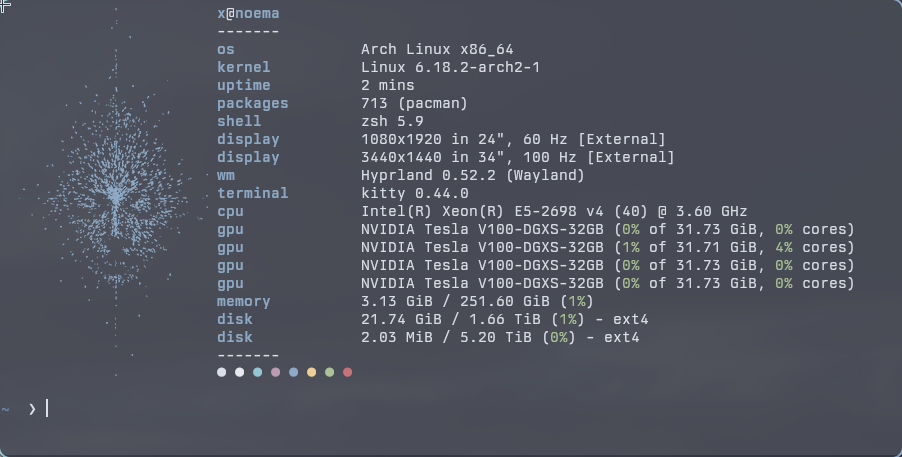Click the '21.74 GiB / 1.66 TiB' disk value
This screenshot has width=902, height=457.
point(450,319)
